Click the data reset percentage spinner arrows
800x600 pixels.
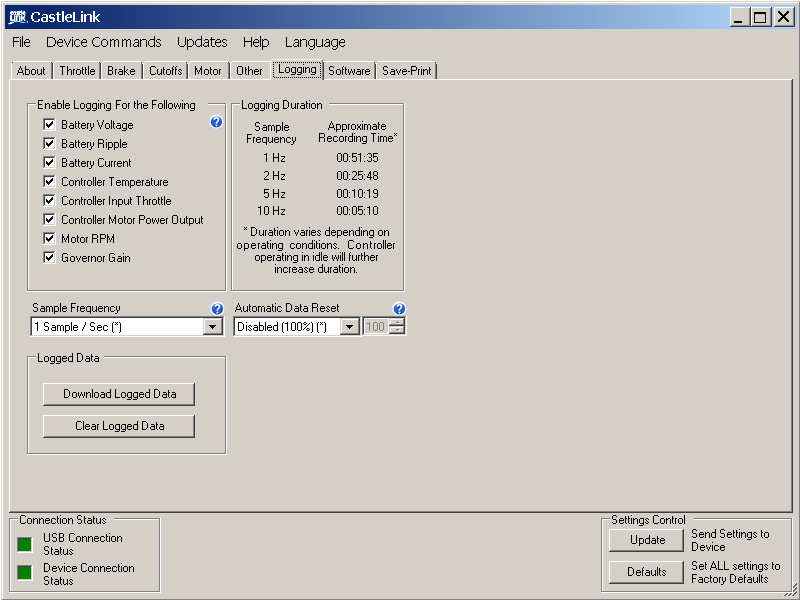tap(397, 327)
